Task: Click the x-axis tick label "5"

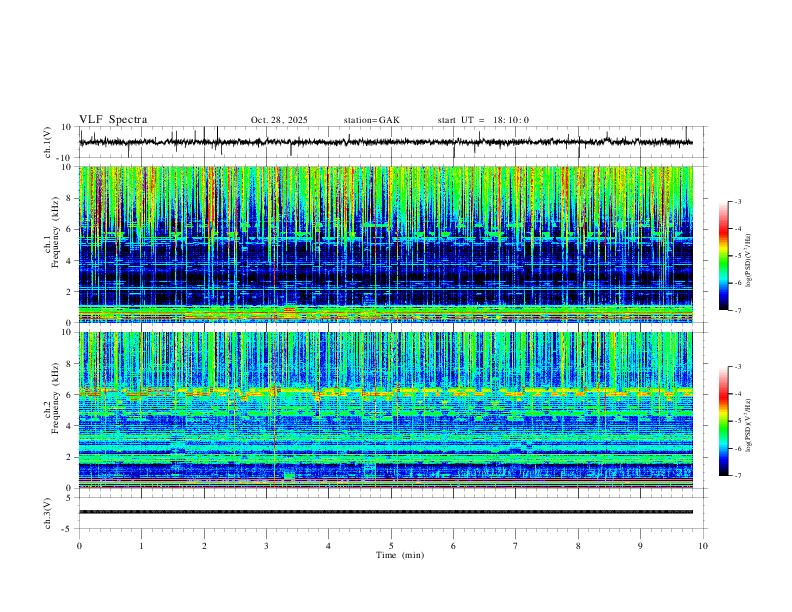Action: coord(391,546)
